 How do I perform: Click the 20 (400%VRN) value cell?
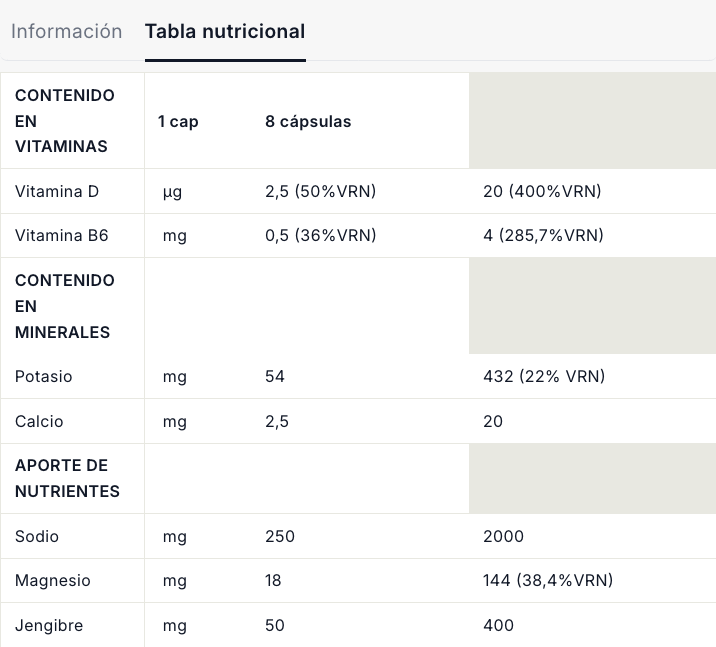542,191
